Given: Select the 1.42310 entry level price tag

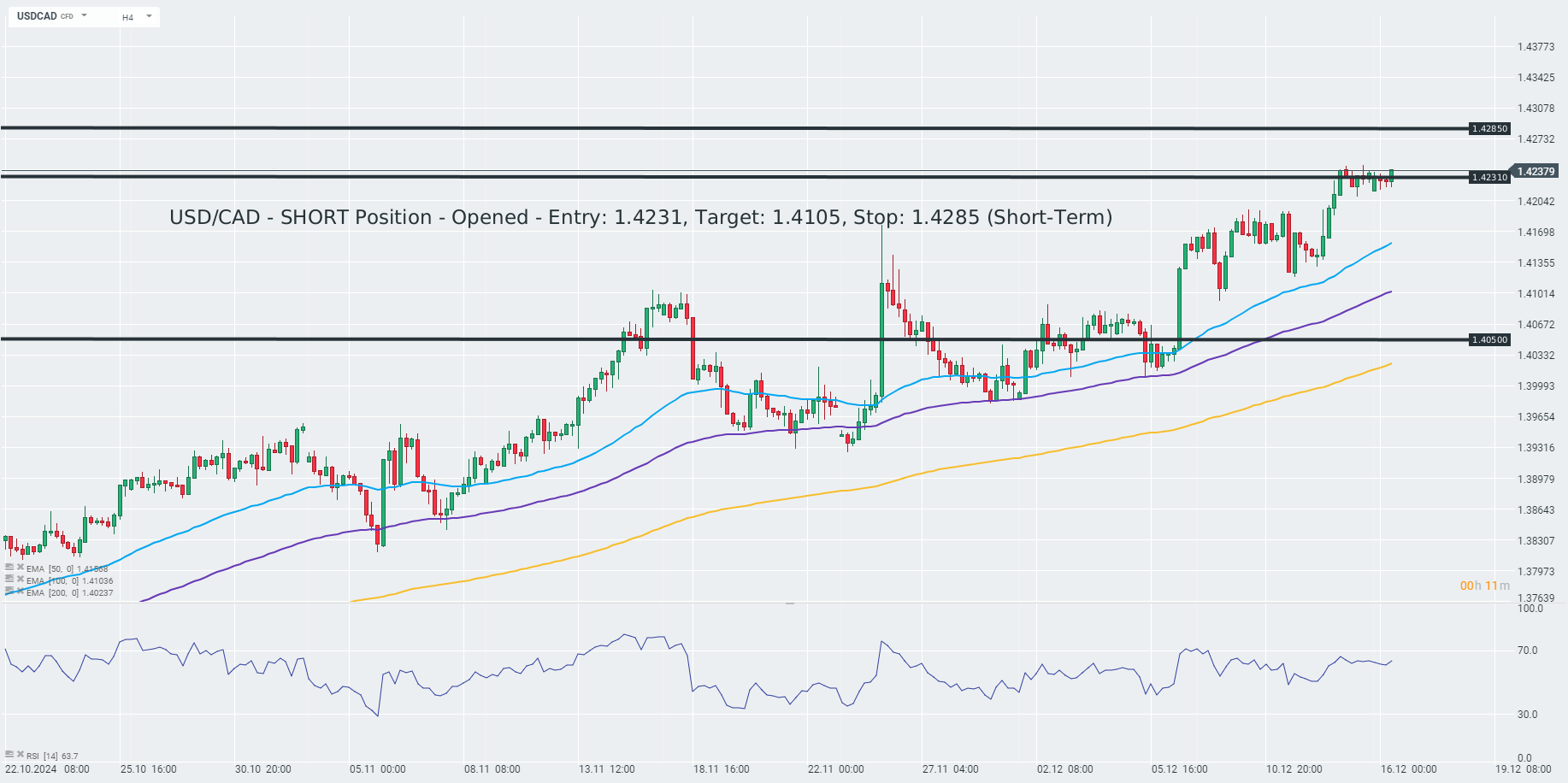Looking at the screenshot, I should point(1488,178).
